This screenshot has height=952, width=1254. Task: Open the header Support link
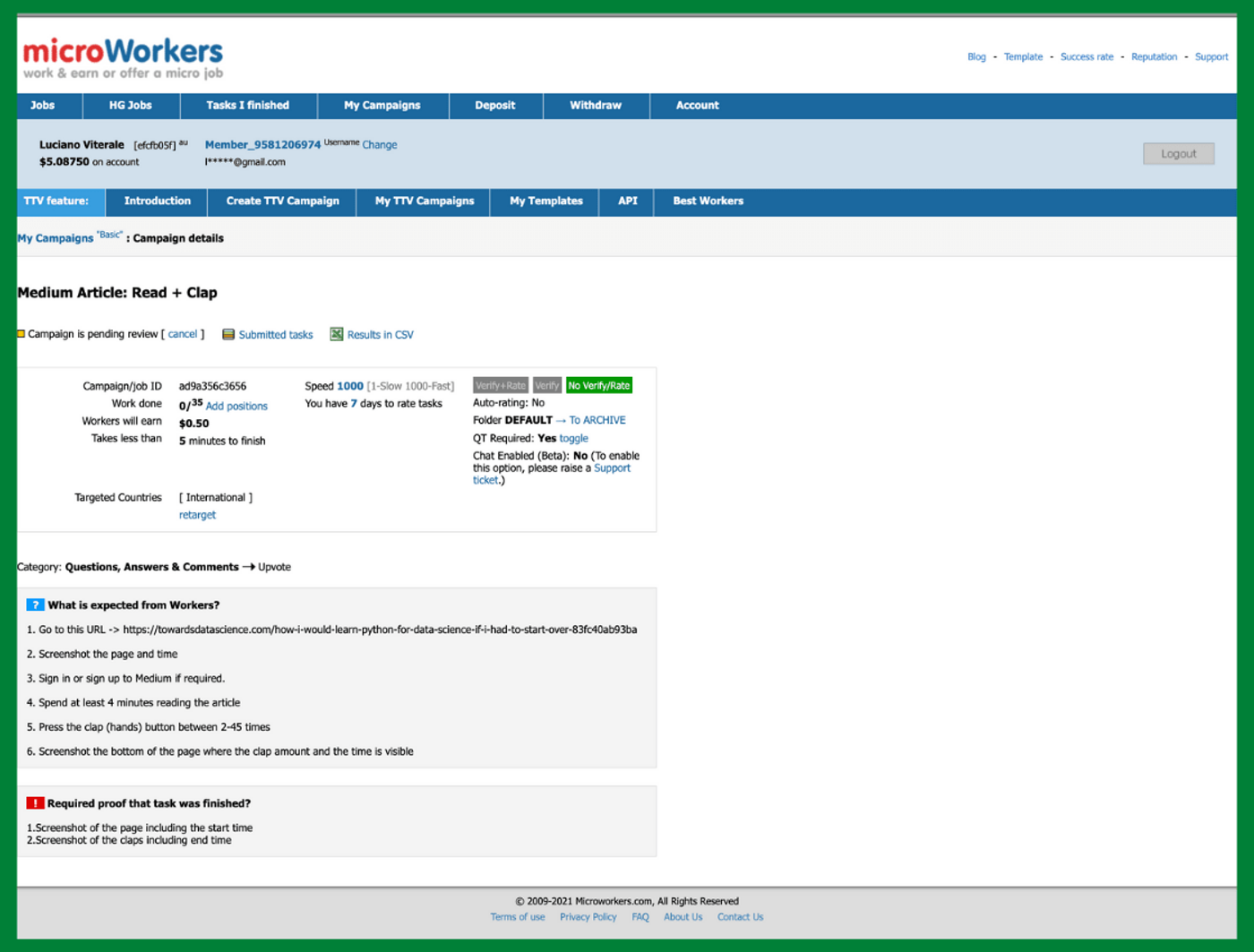pos(1212,57)
